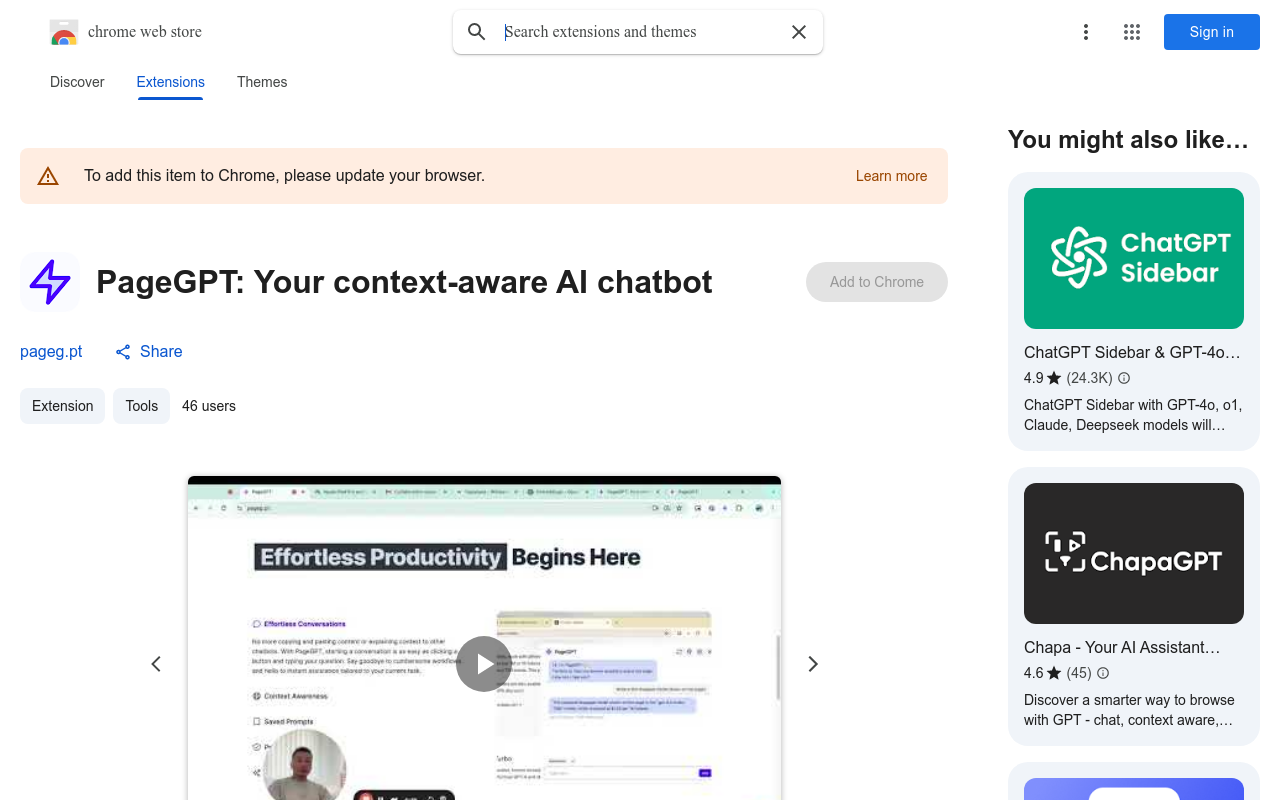Click the ChatGPT Sidebar 4.9 star rating
The height and width of the screenshot is (800, 1280).
[1043, 378]
